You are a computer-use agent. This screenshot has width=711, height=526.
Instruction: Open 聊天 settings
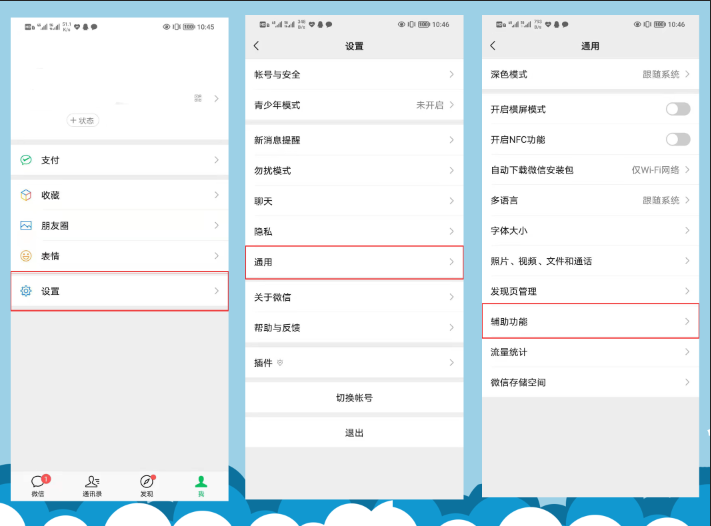tap(354, 201)
